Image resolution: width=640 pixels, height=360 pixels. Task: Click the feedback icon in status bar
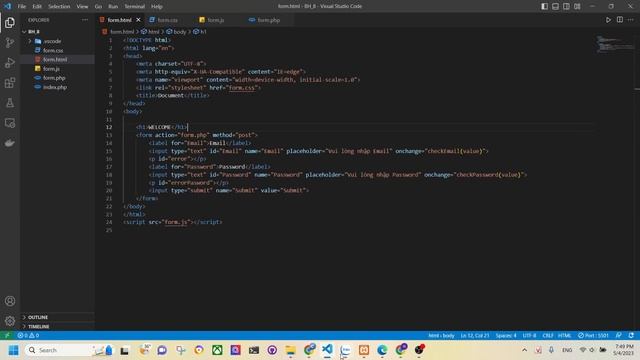[x=619, y=336]
